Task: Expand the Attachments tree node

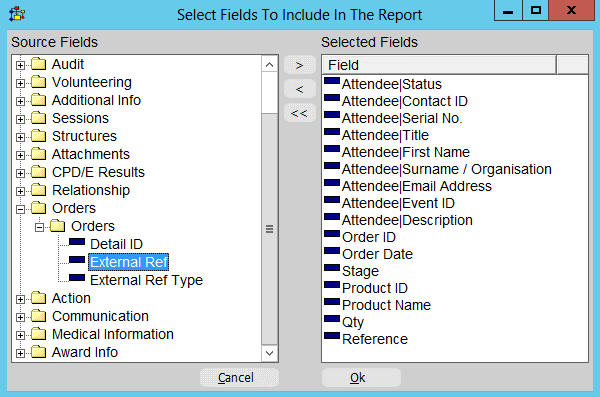Action: pyautogui.click(x=20, y=155)
